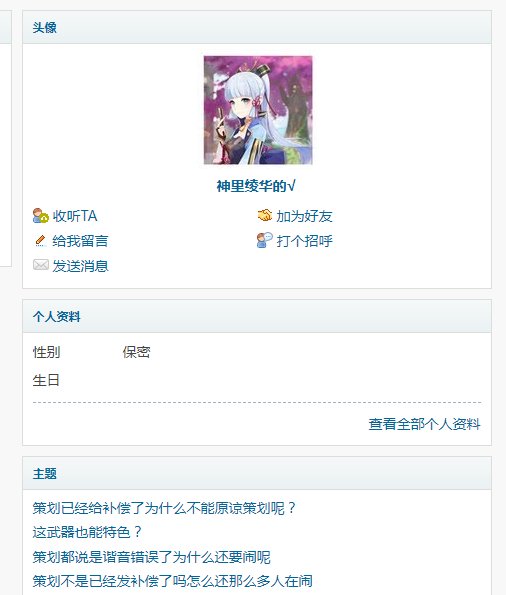Screen dimensions: 506x595
Task: Open the 给我留言 link
Action: [80, 241]
